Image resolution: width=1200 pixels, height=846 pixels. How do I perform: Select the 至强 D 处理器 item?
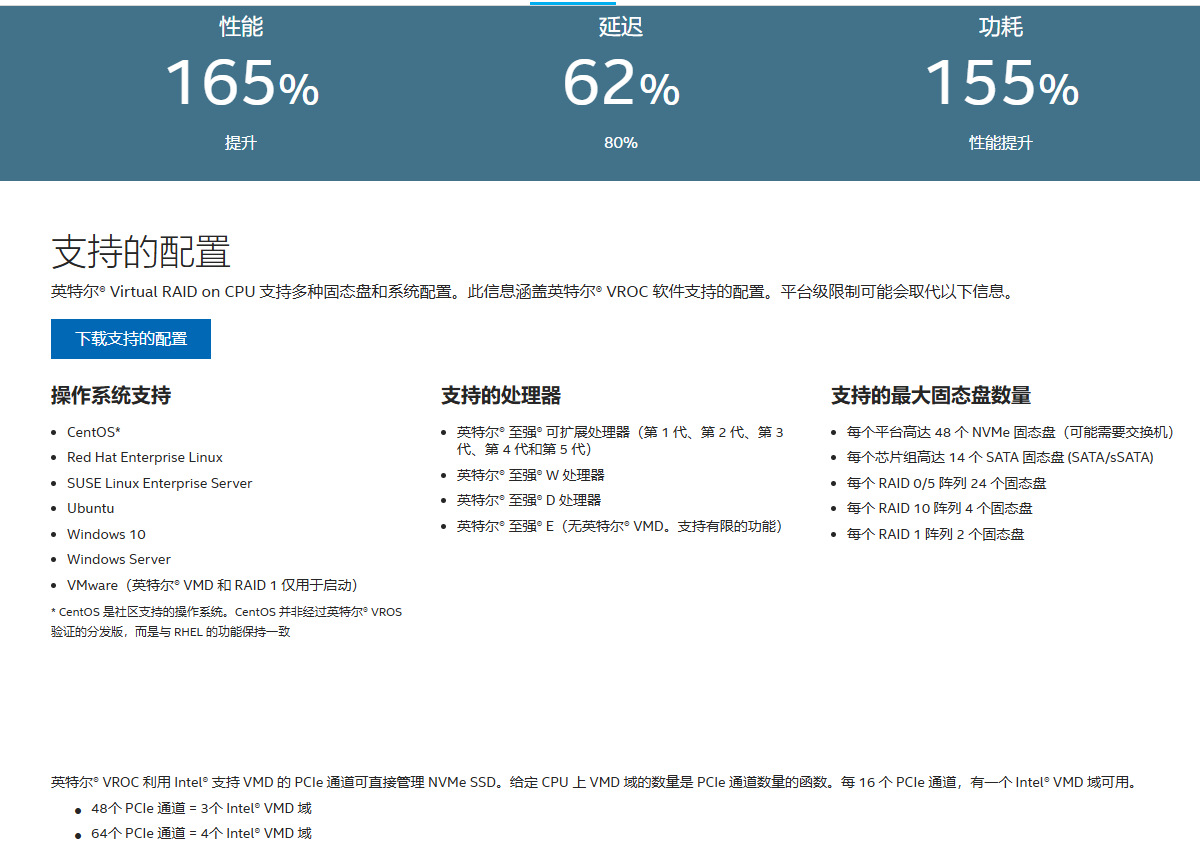point(529,500)
